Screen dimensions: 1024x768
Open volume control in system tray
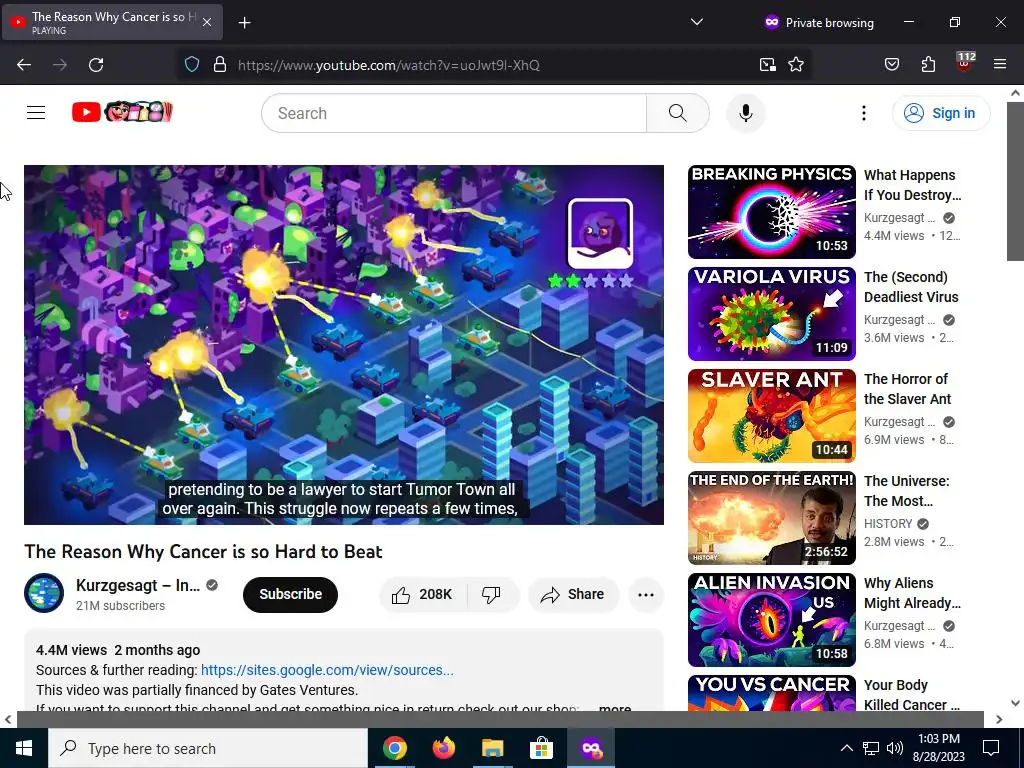tap(895, 748)
